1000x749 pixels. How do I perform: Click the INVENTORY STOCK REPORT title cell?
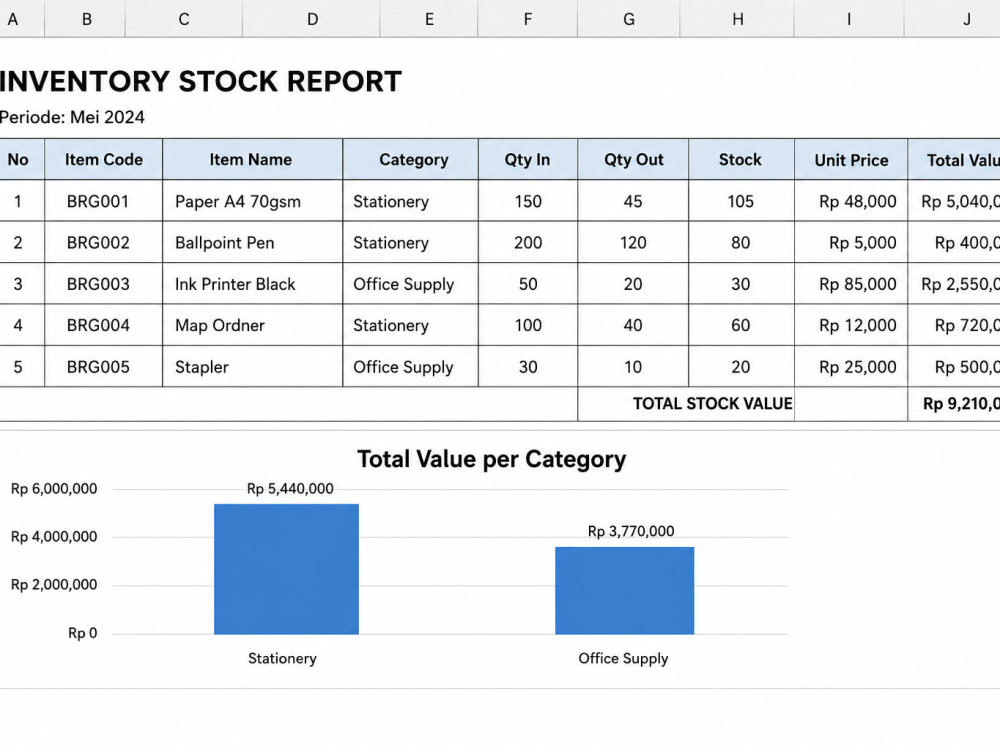coord(200,82)
